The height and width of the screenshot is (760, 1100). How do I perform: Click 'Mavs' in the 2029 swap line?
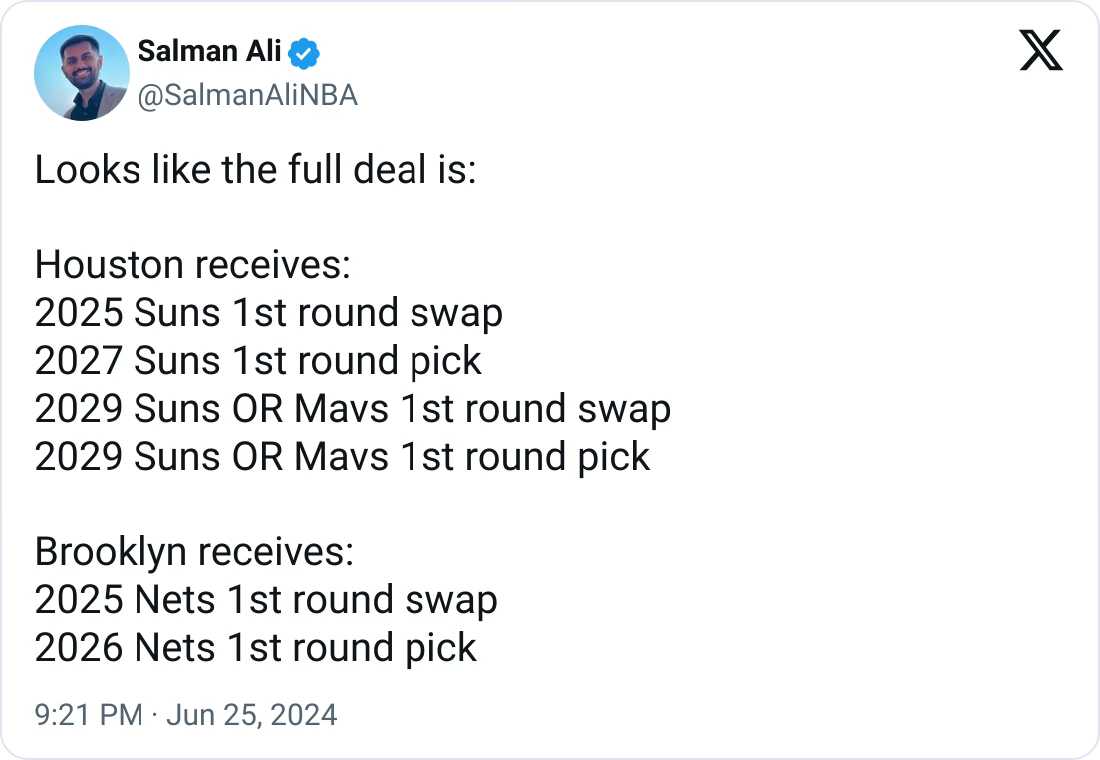point(341,408)
